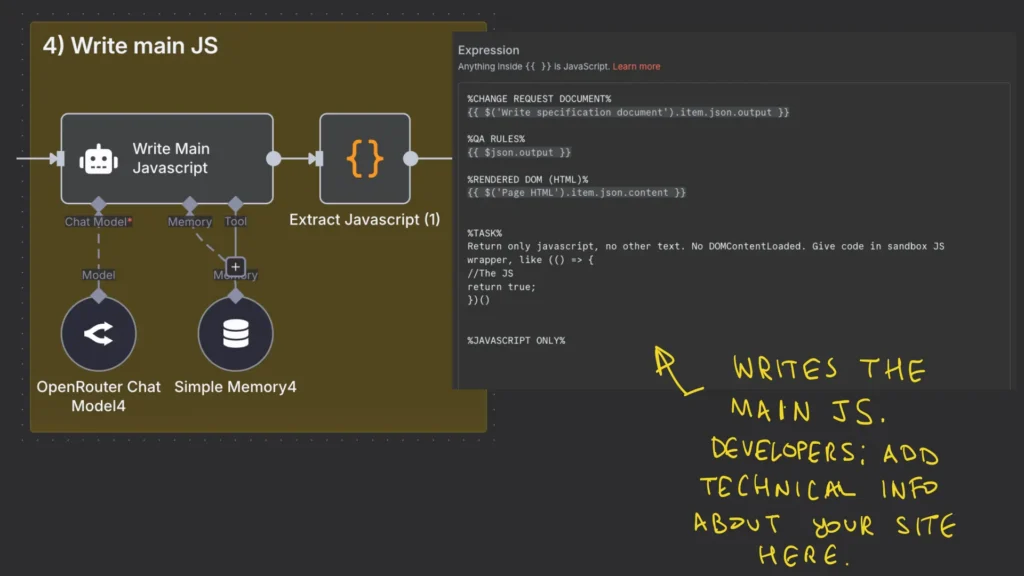Viewport: 1024px width, 576px height.
Task: Select the Write Main Javascript robot icon
Action: click(99, 159)
